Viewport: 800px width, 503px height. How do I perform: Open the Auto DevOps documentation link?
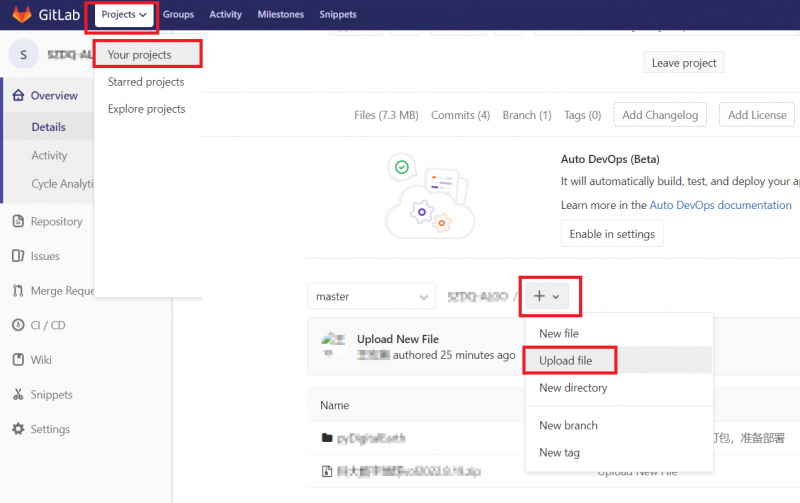point(720,205)
